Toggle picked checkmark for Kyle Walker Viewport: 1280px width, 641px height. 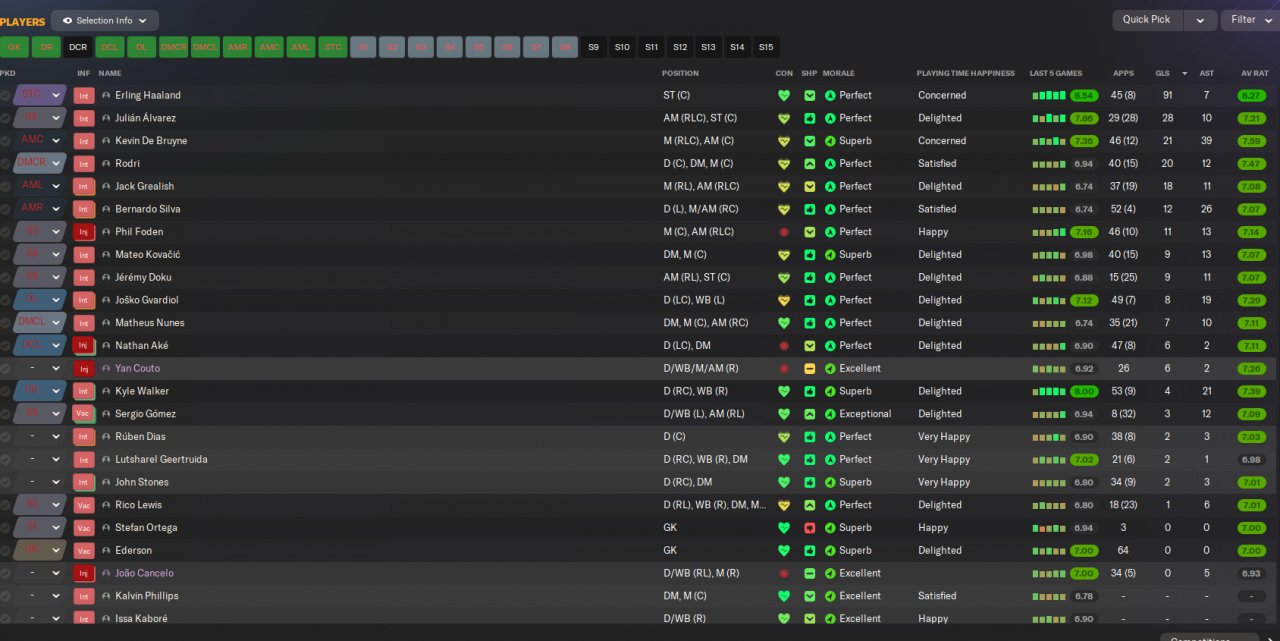(x=5, y=392)
